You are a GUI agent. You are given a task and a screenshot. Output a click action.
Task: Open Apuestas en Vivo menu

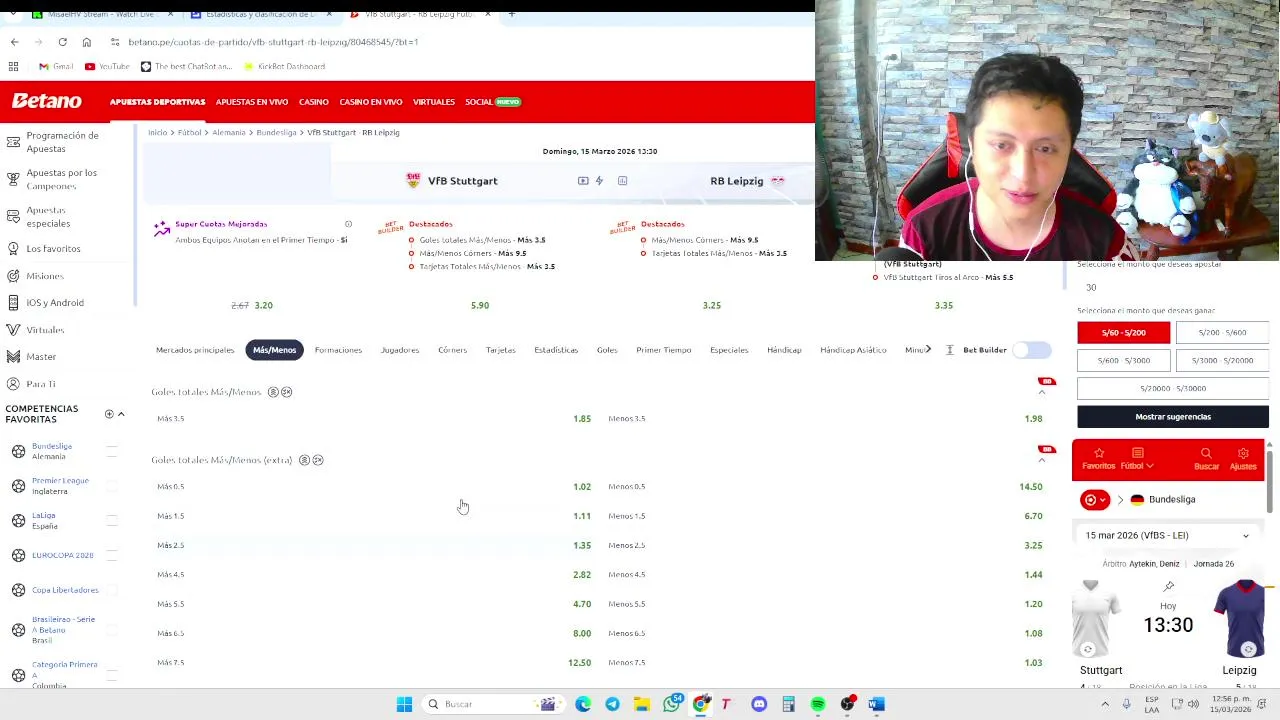[x=252, y=102]
